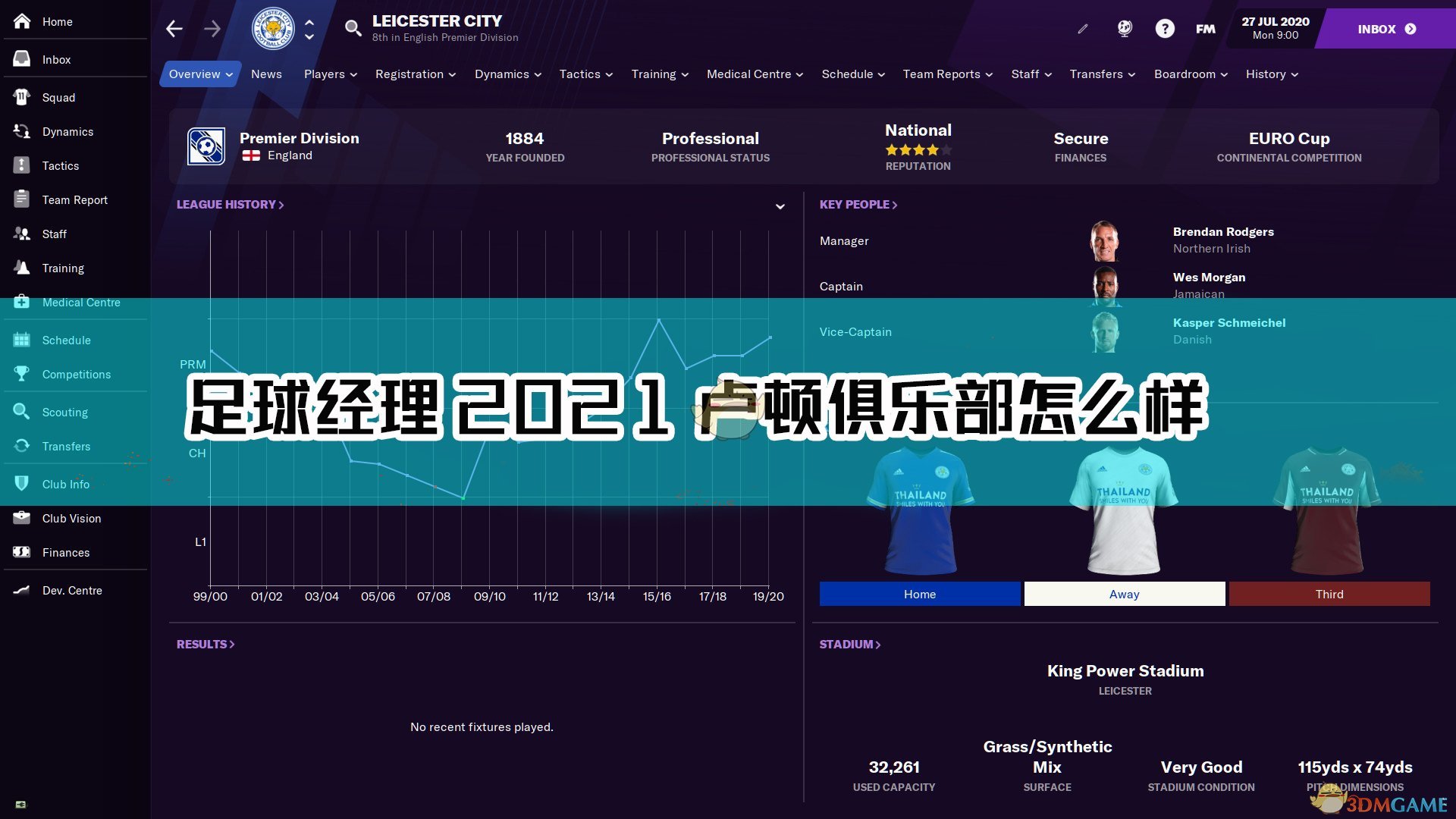Open the football globe icon

pos(1125,29)
